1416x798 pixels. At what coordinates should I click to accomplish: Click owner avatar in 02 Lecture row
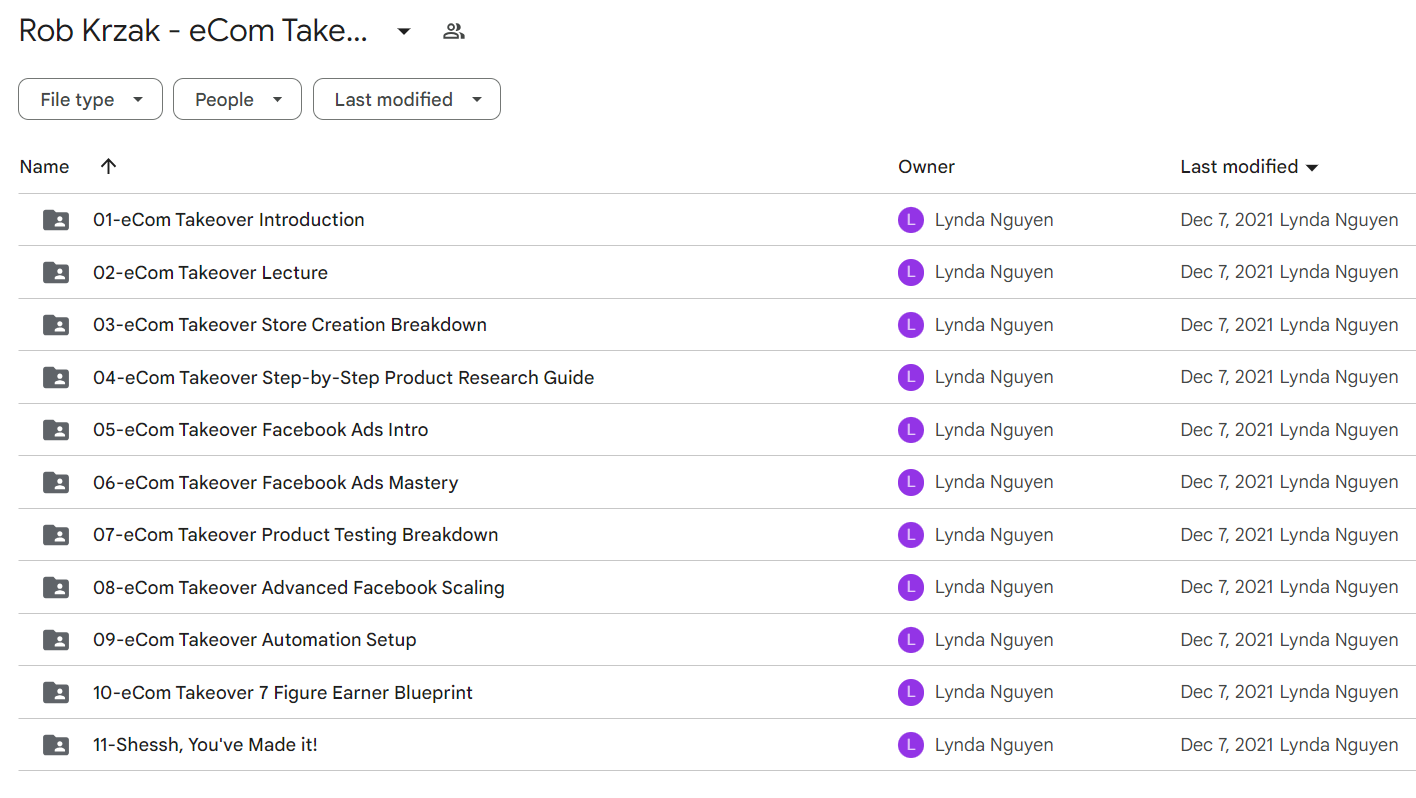(x=911, y=272)
